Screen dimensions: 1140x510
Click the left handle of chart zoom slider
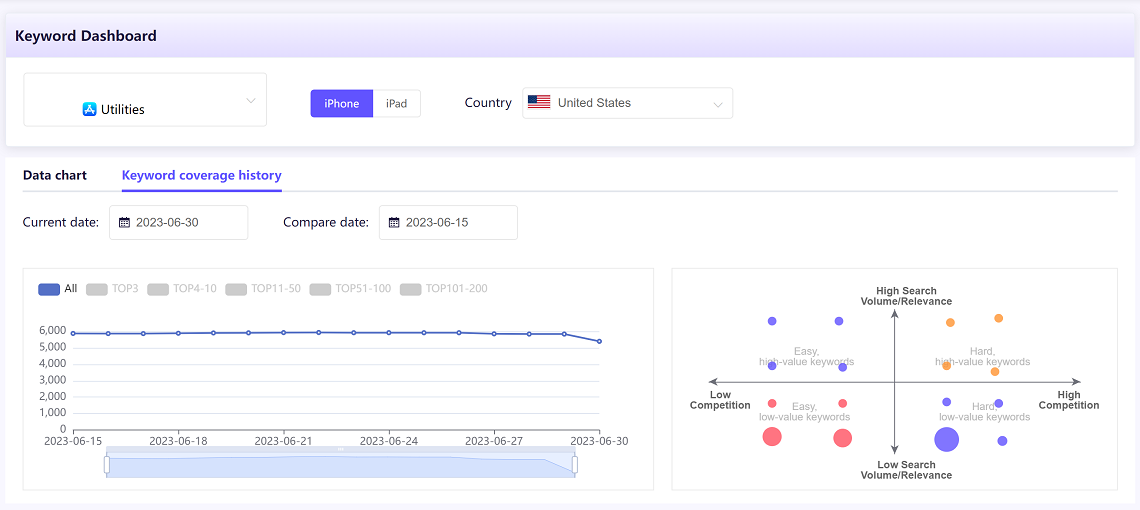[x=107, y=464]
